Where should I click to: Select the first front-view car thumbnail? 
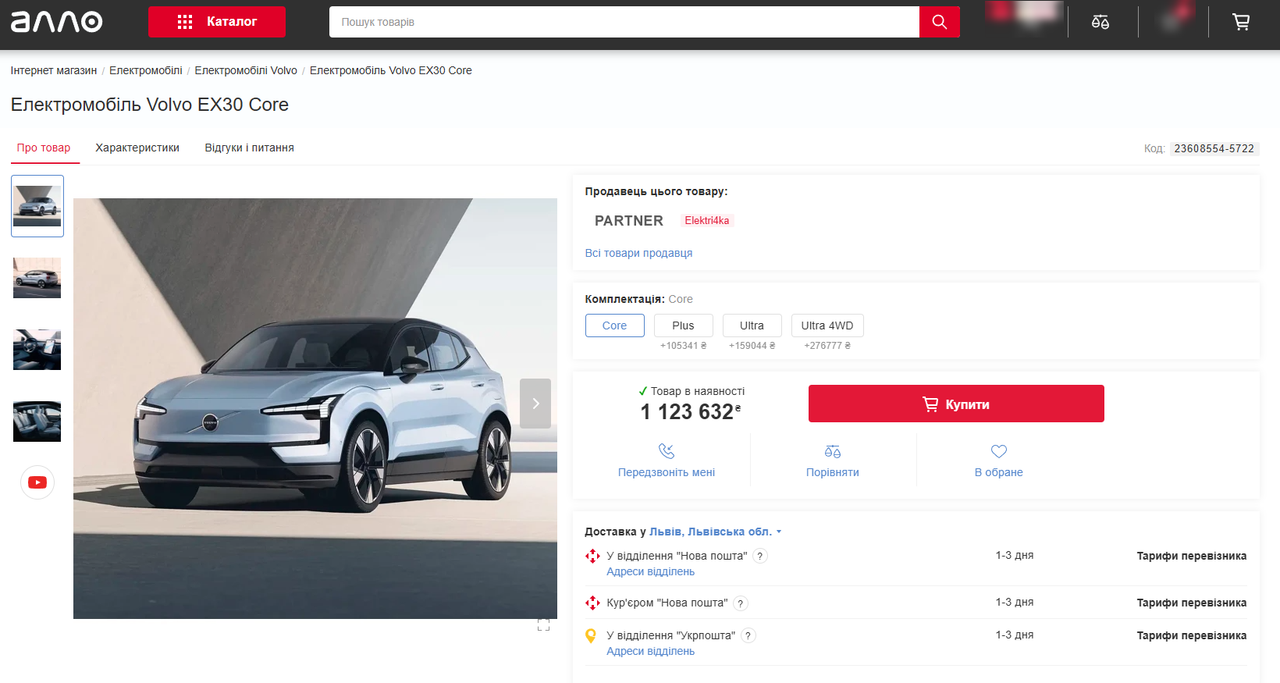(x=37, y=206)
